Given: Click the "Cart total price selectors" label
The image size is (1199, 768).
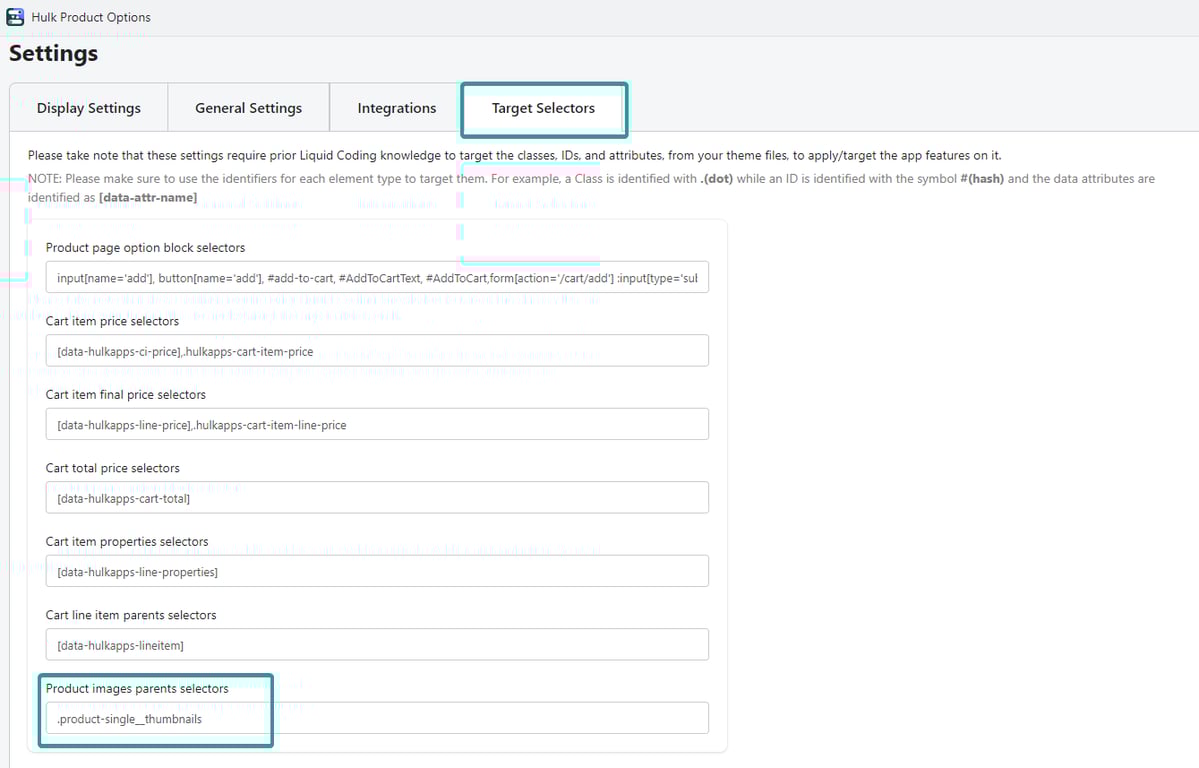Looking at the screenshot, I should (113, 468).
